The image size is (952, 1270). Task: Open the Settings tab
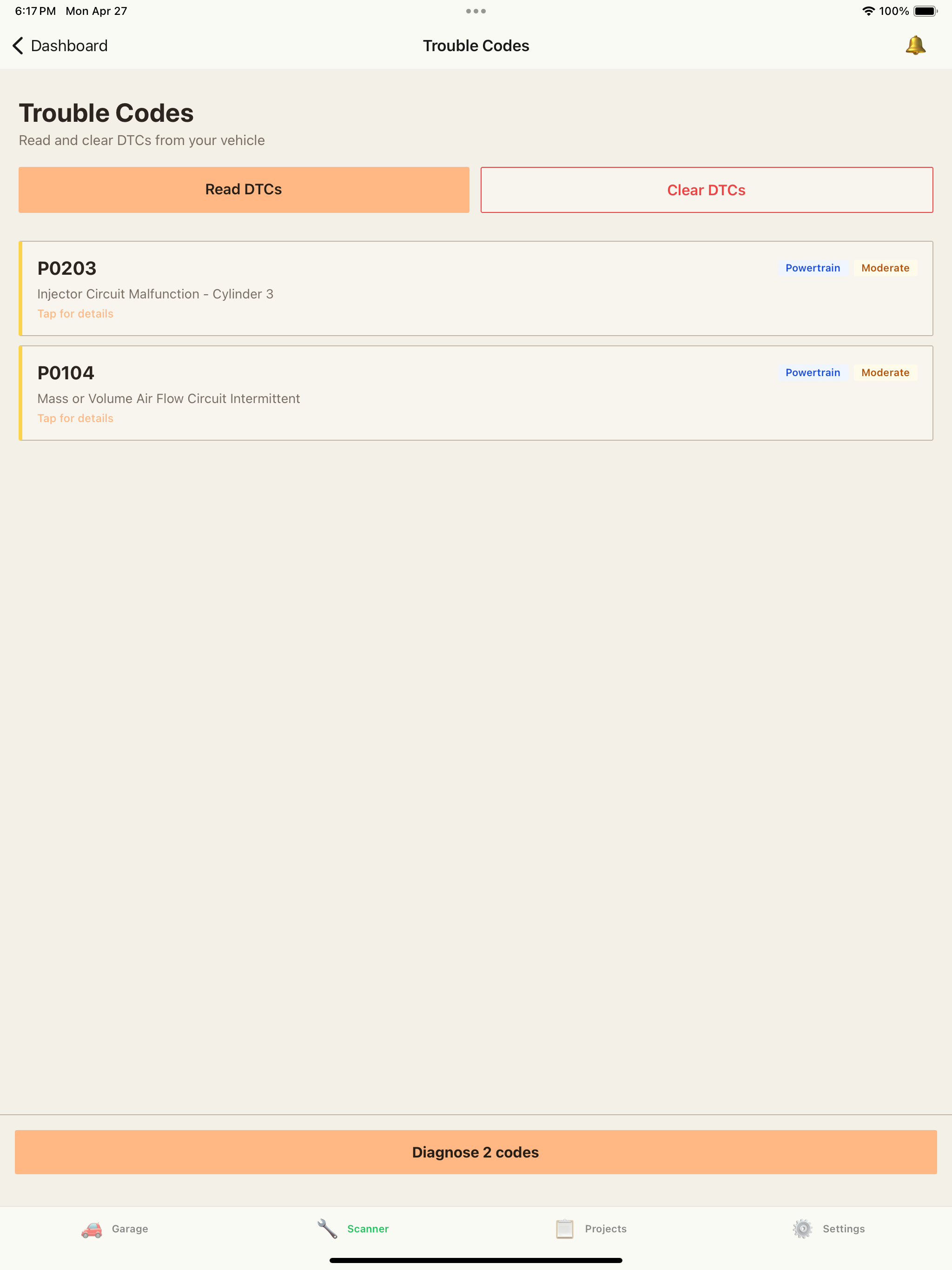(x=828, y=1229)
